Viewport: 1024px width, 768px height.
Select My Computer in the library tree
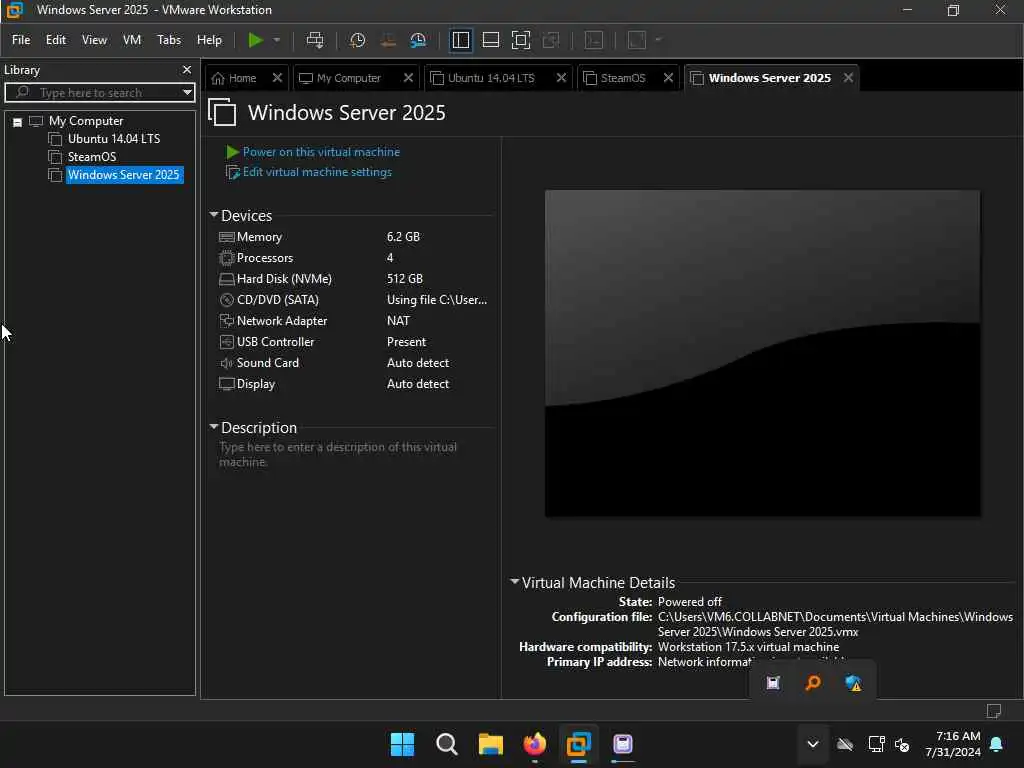[86, 121]
